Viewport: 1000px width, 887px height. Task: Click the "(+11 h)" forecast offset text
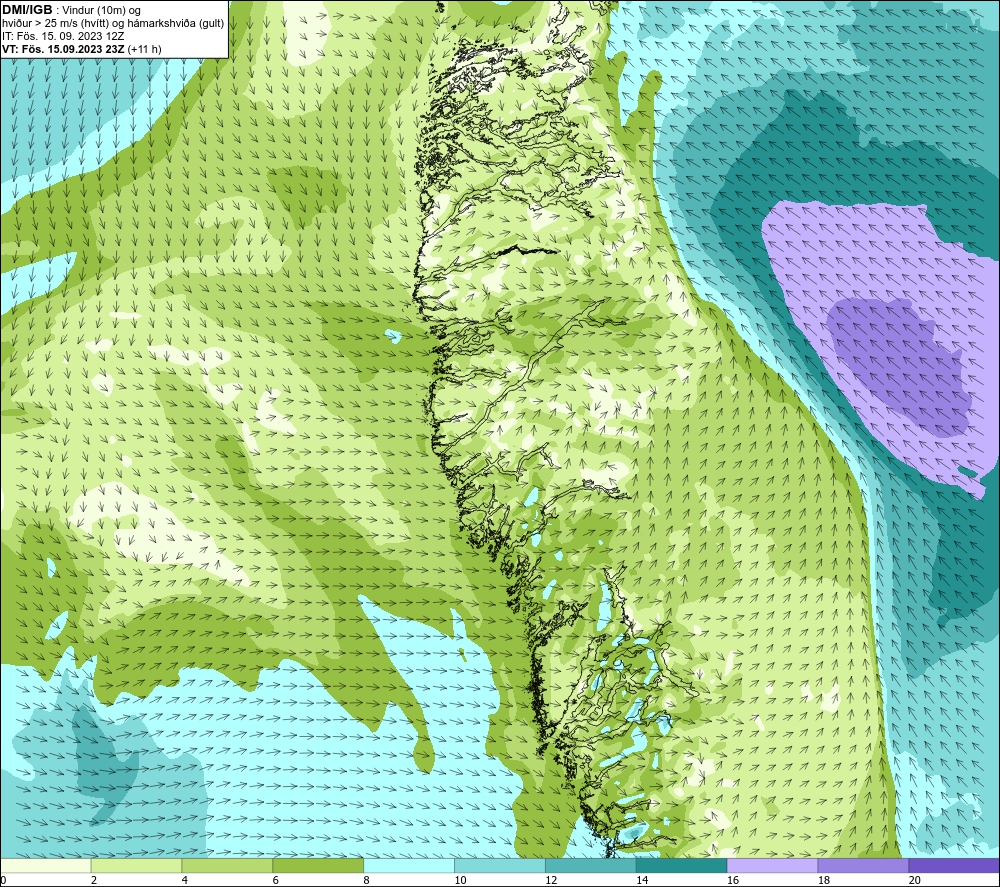coord(145,49)
